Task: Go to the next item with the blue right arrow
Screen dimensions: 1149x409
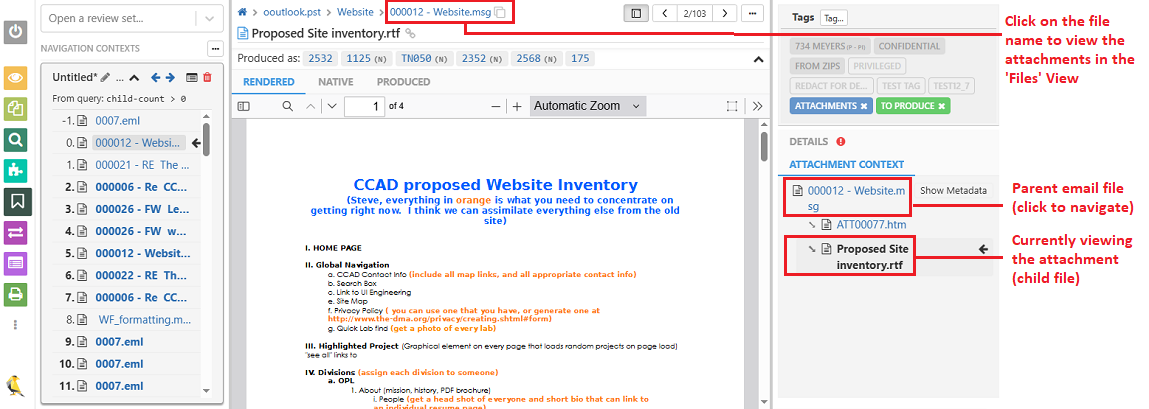Action: coord(170,77)
